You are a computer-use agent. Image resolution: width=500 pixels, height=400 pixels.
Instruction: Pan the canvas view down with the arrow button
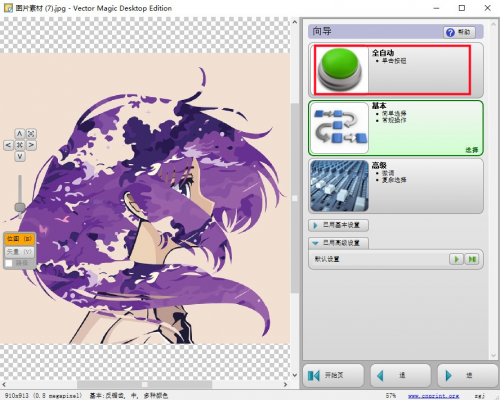[x=20, y=156]
